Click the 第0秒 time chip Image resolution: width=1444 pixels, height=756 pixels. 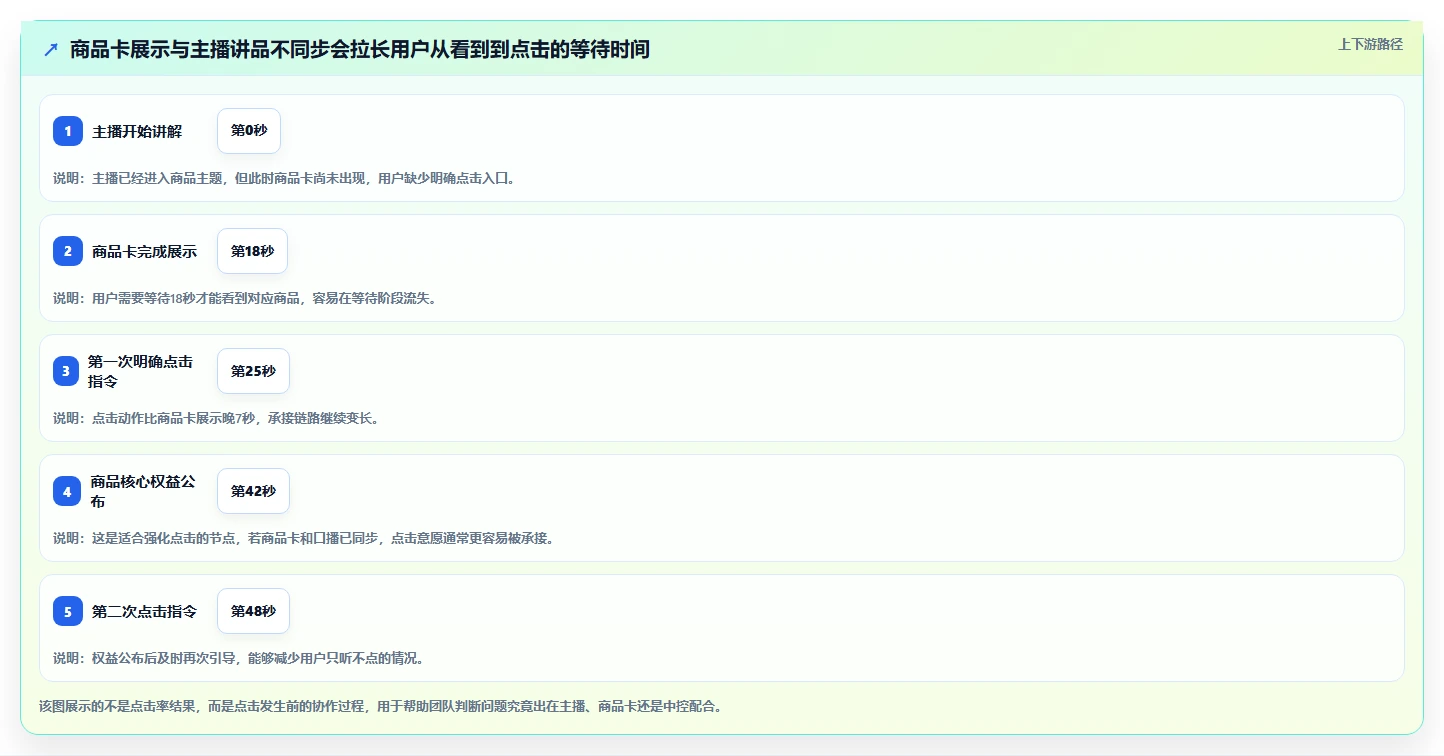click(x=249, y=131)
